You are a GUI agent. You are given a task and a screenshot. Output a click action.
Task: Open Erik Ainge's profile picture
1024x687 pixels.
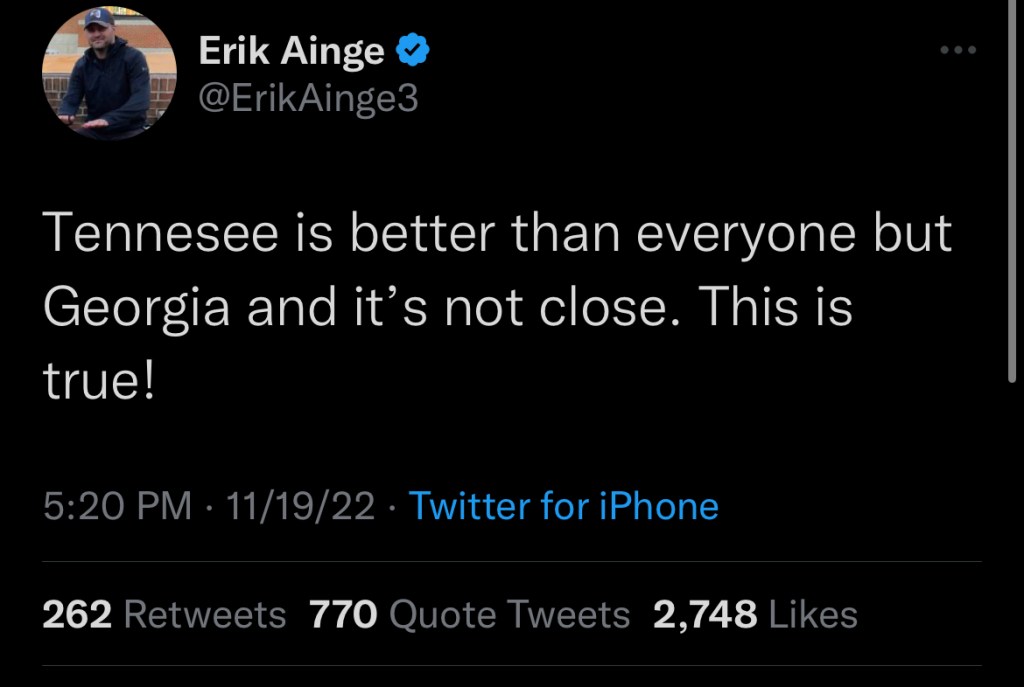pyautogui.click(x=109, y=72)
